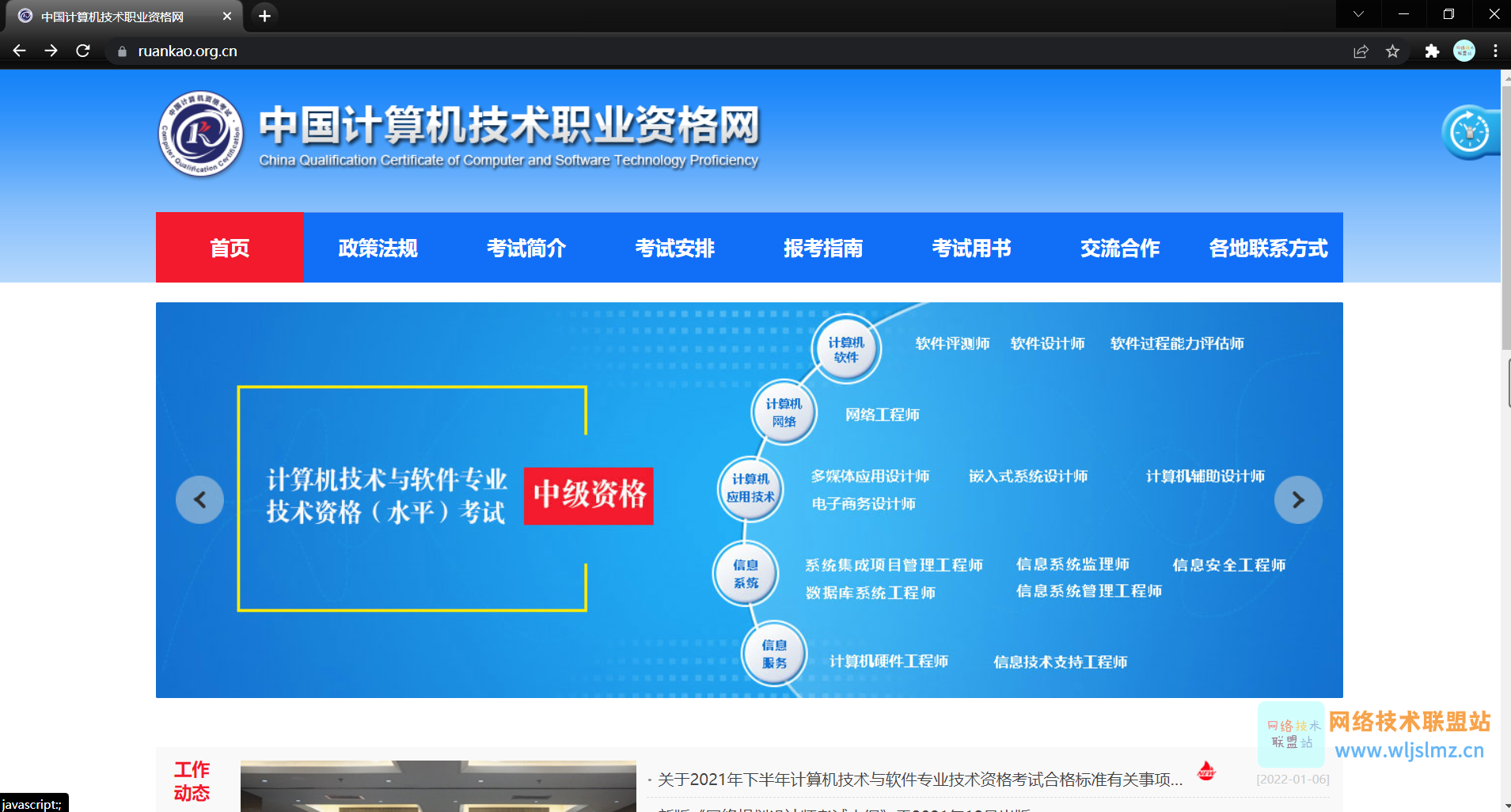This screenshot has height=812, width=1511.
Task: Open the Chrome three-dot menu
Action: click(1495, 51)
